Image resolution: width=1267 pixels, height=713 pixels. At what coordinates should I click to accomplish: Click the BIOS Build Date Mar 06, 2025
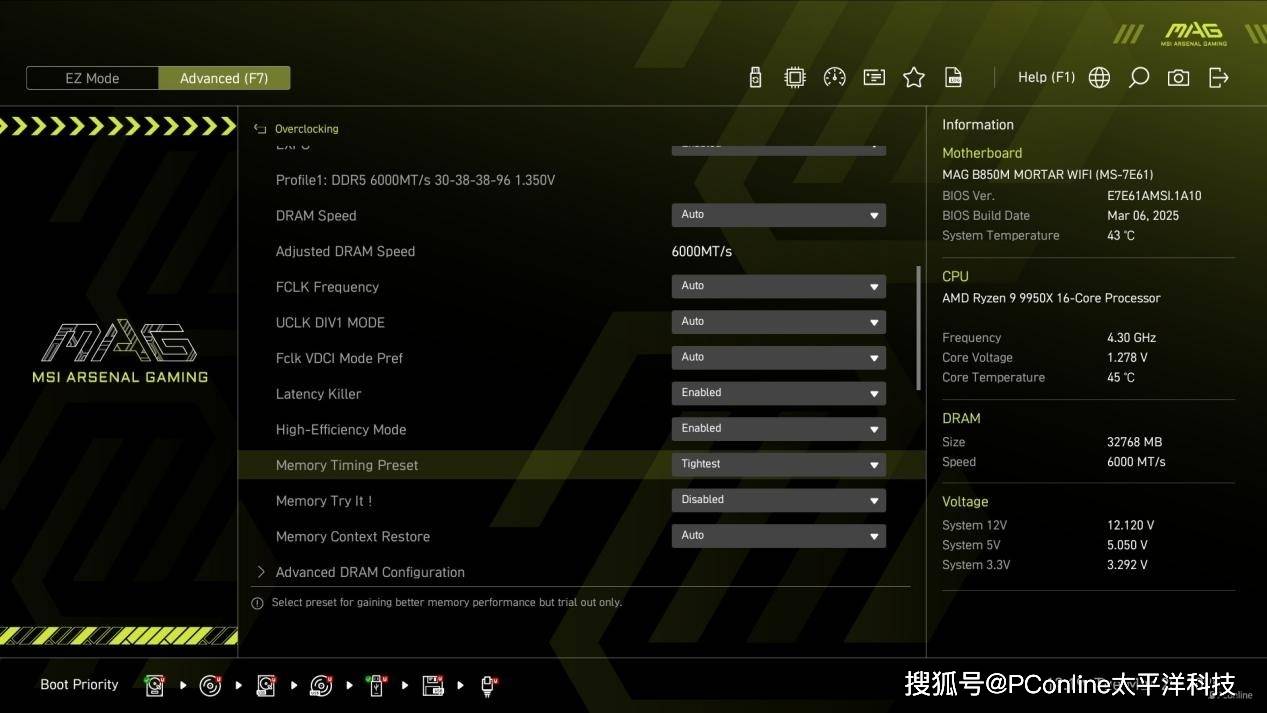pos(1143,216)
